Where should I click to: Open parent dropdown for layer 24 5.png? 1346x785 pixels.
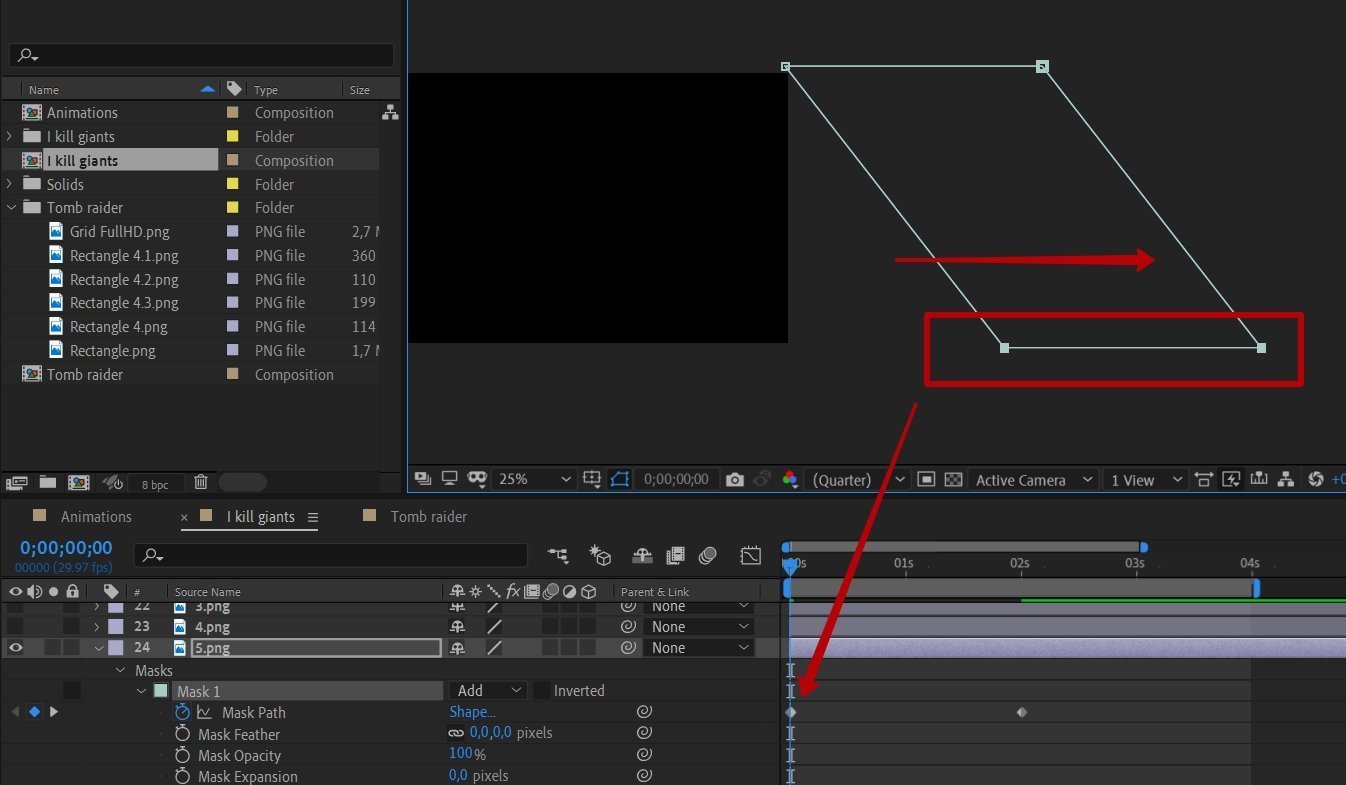(700, 648)
